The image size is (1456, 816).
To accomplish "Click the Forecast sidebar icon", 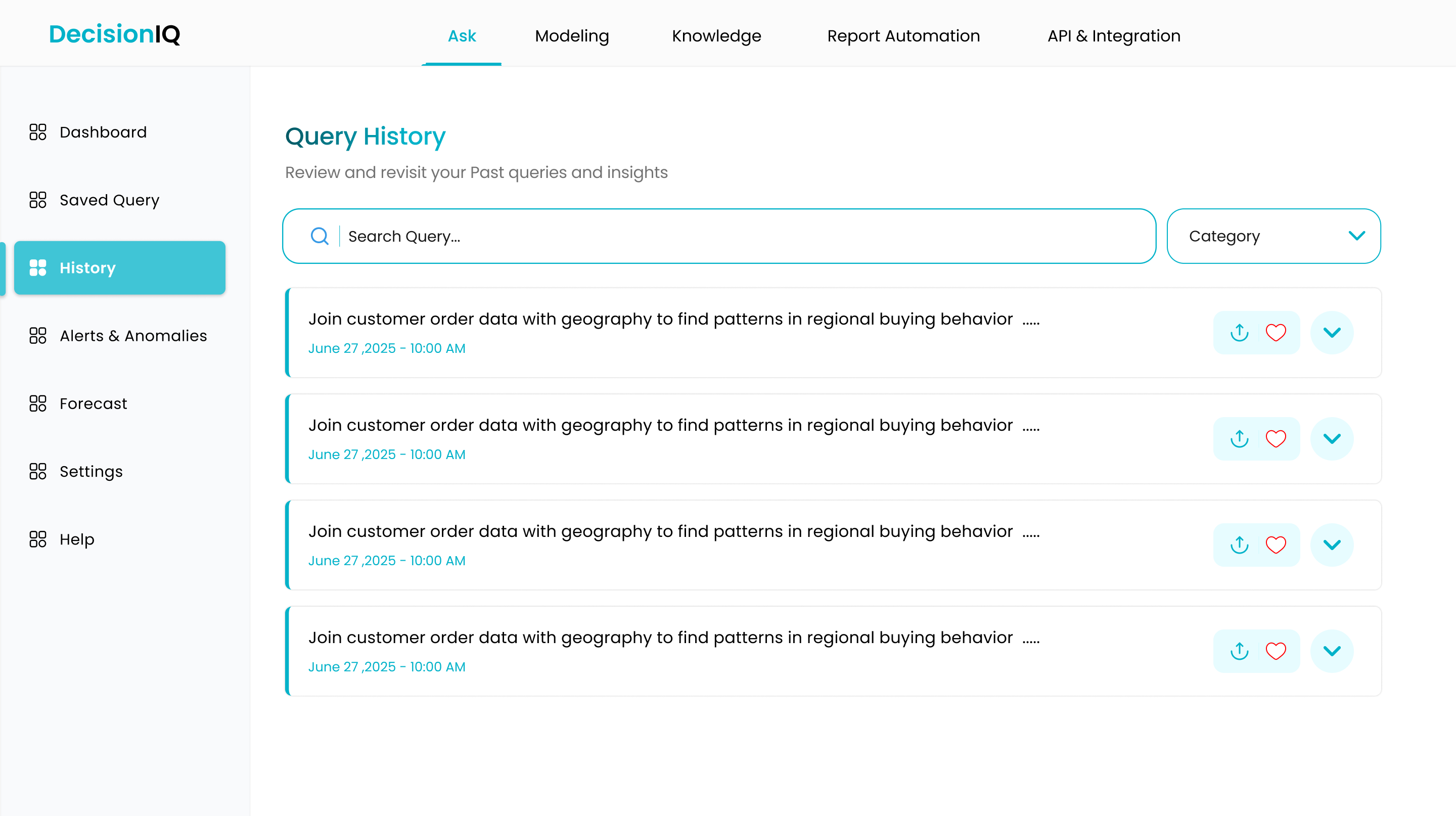I will click(x=38, y=403).
